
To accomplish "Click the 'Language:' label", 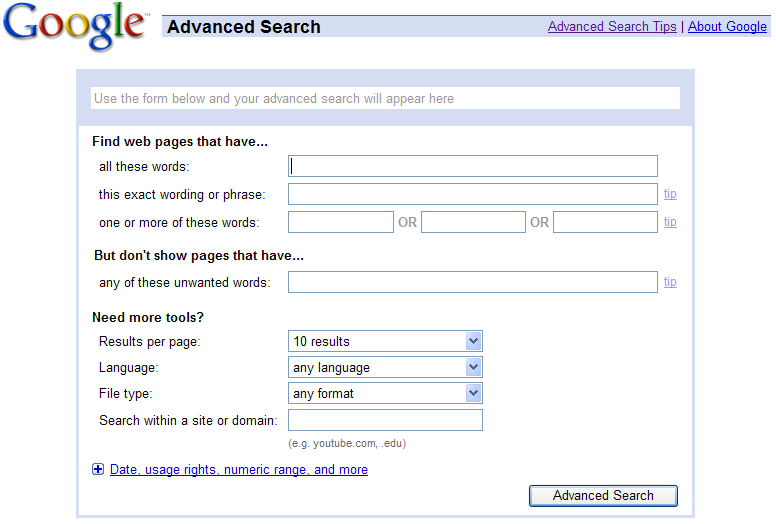I will point(128,368).
